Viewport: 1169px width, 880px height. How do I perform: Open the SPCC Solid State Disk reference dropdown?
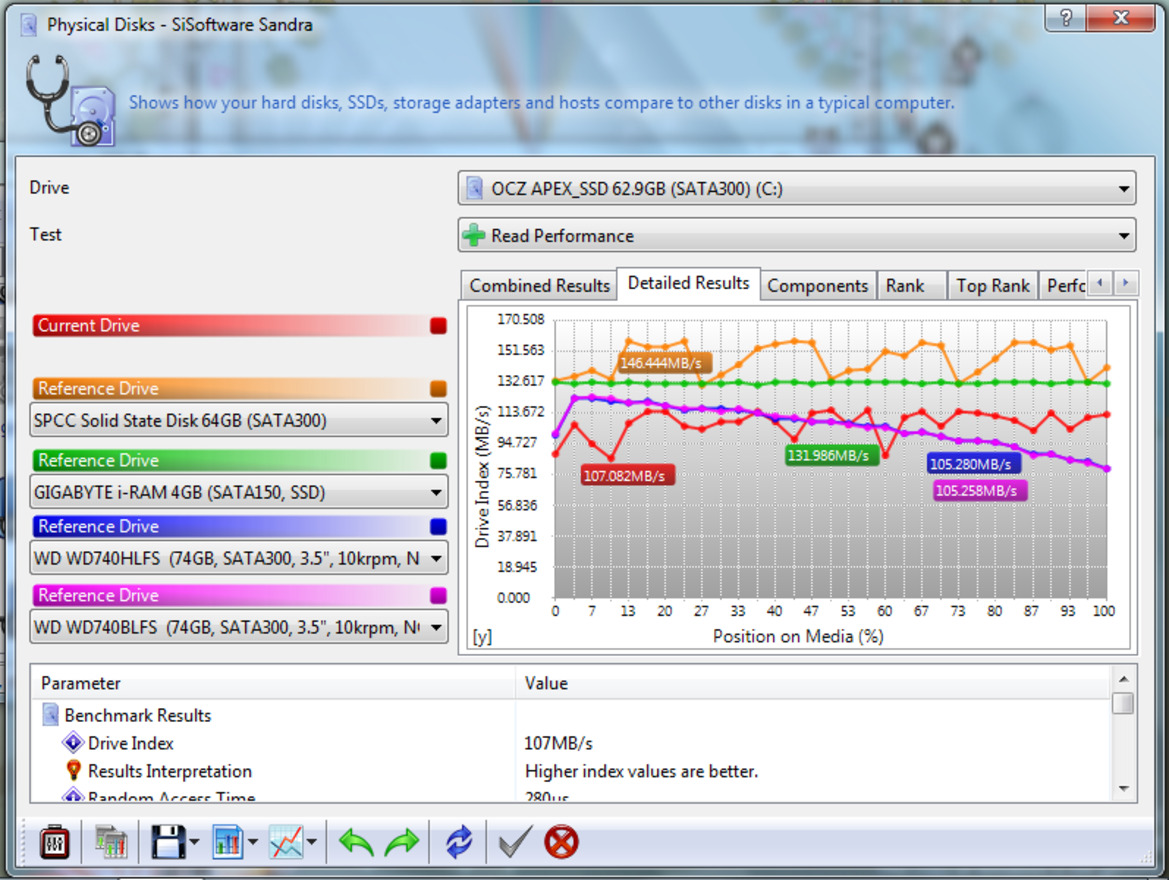click(239, 421)
